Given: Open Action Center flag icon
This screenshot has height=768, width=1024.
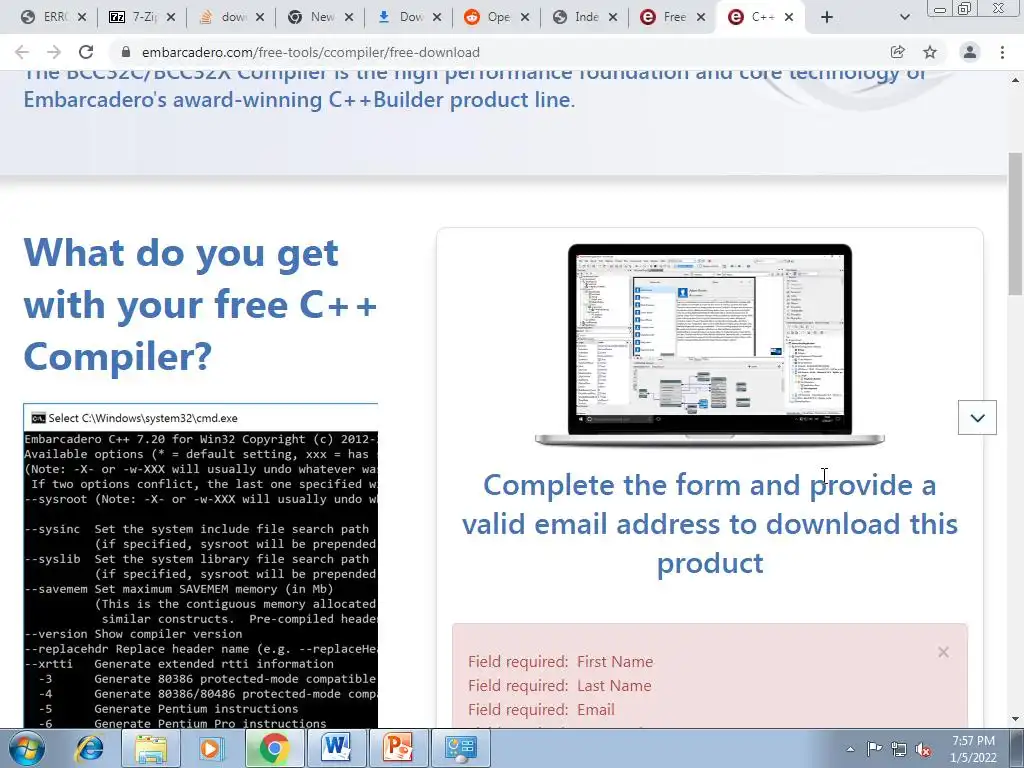Looking at the screenshot, I should tap(874, 749).
